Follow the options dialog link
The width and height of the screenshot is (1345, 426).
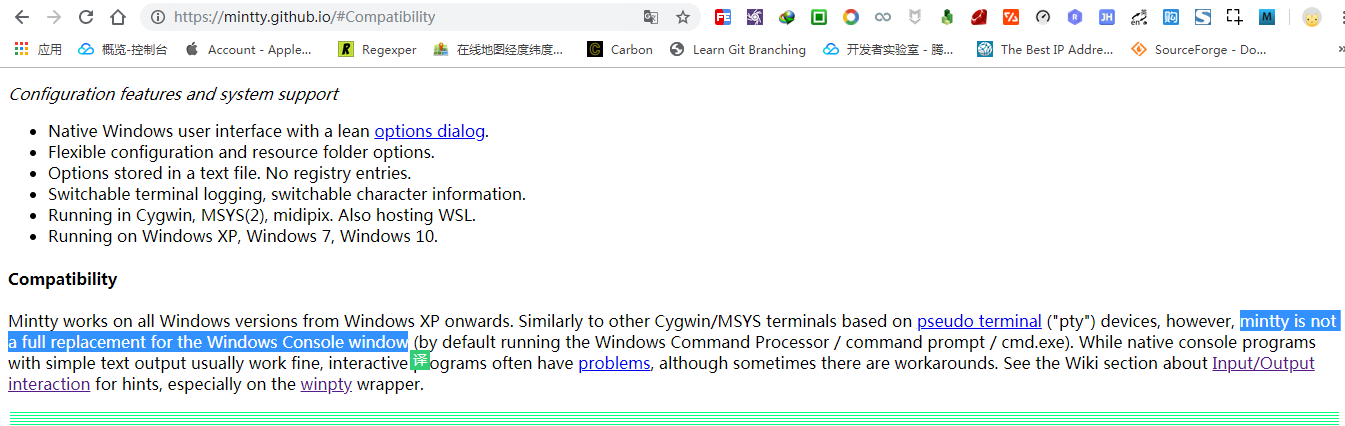pyautogui.click(x=429, y=131)
